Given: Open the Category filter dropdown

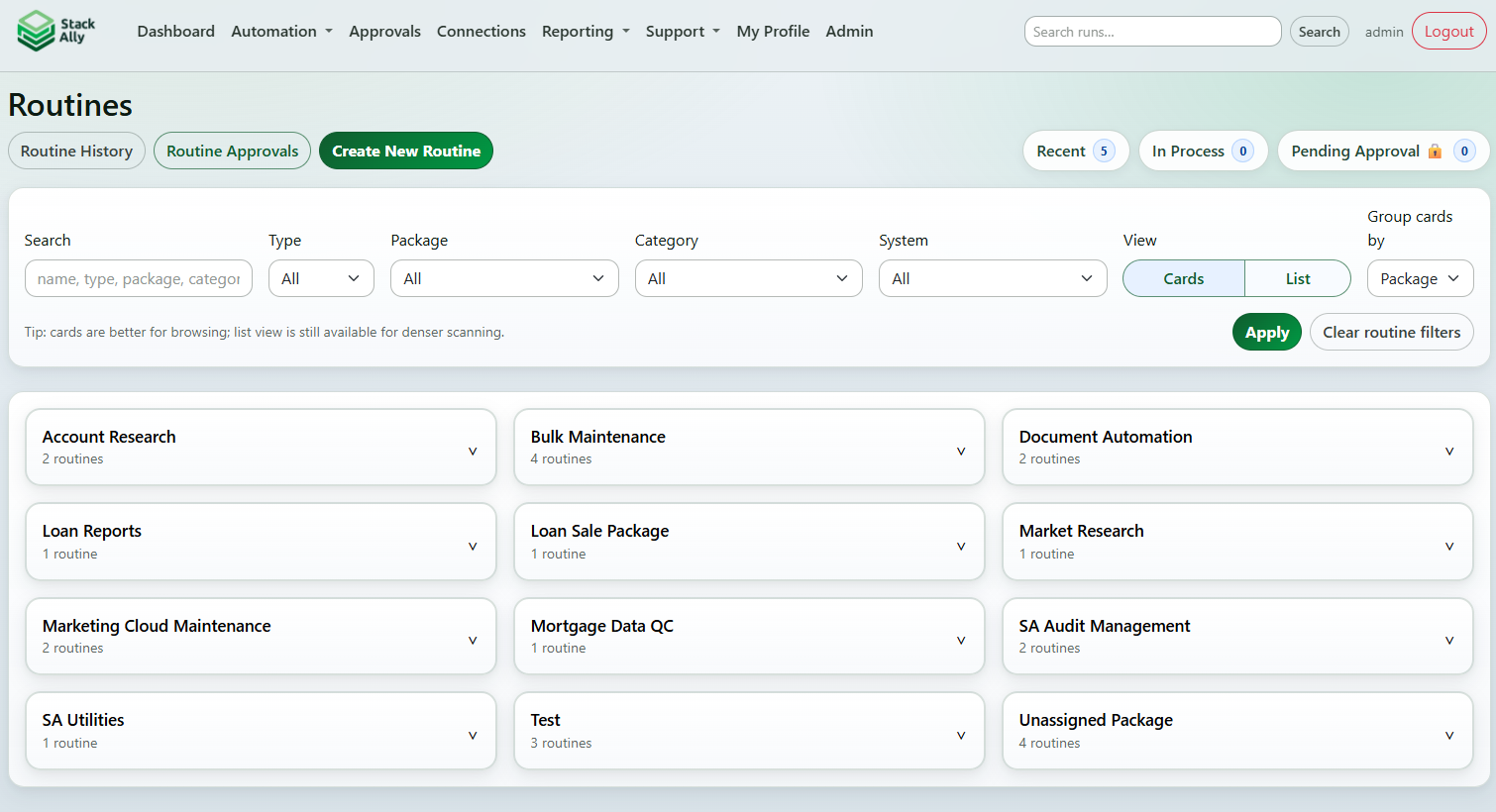Looking at the screenshot, I should (749, 278).
